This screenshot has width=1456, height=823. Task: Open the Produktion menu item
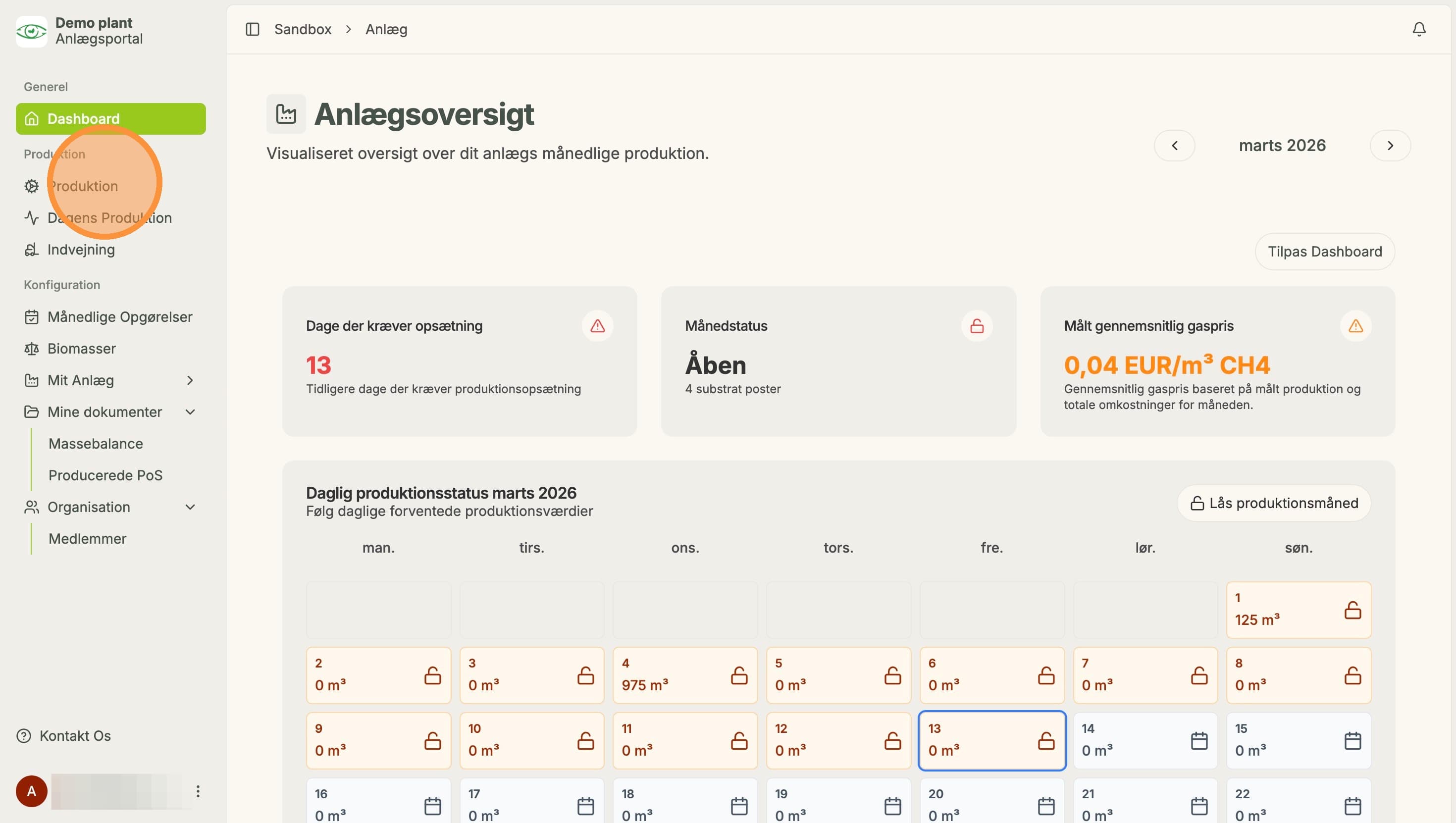click(111, 186)
